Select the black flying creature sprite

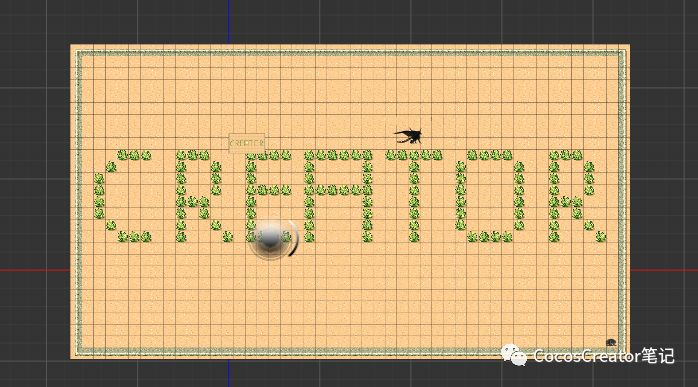(x=408, y=136)
